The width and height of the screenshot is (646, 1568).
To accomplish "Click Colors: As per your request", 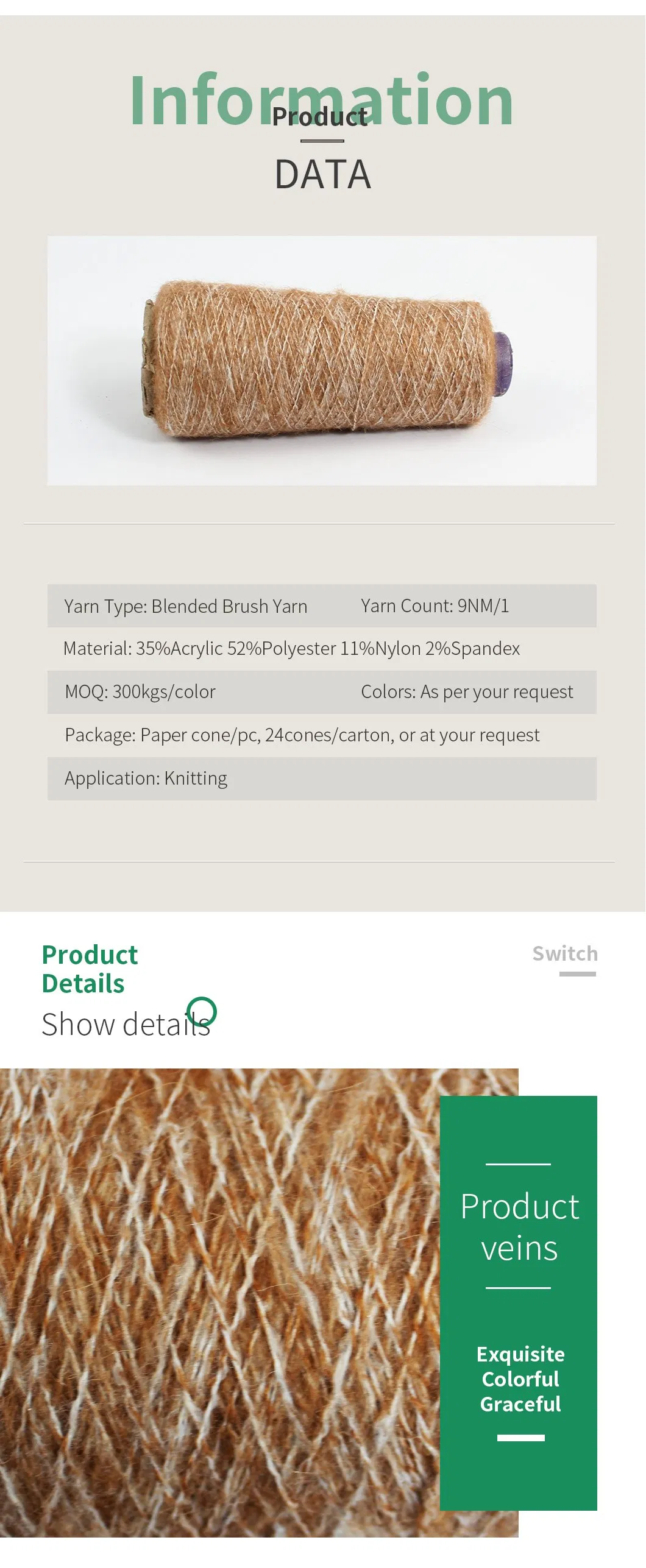I will (x=467, y=692).
